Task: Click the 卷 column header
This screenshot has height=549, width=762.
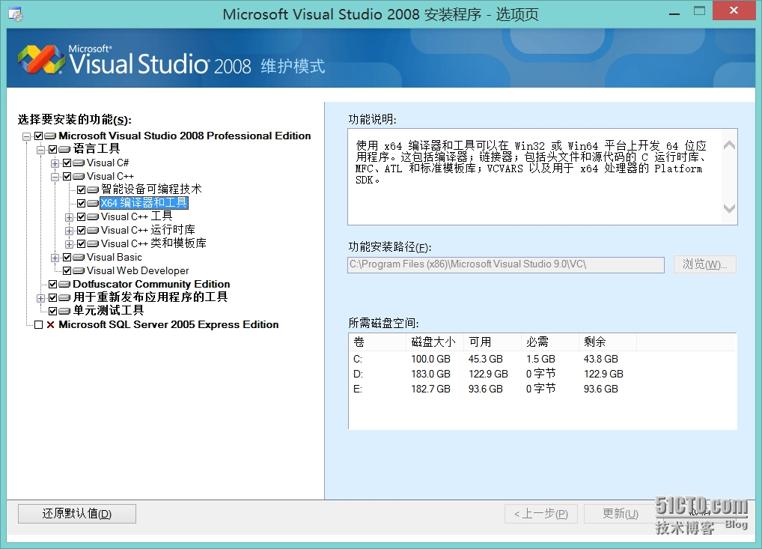Action: click(x=377, y=342)
